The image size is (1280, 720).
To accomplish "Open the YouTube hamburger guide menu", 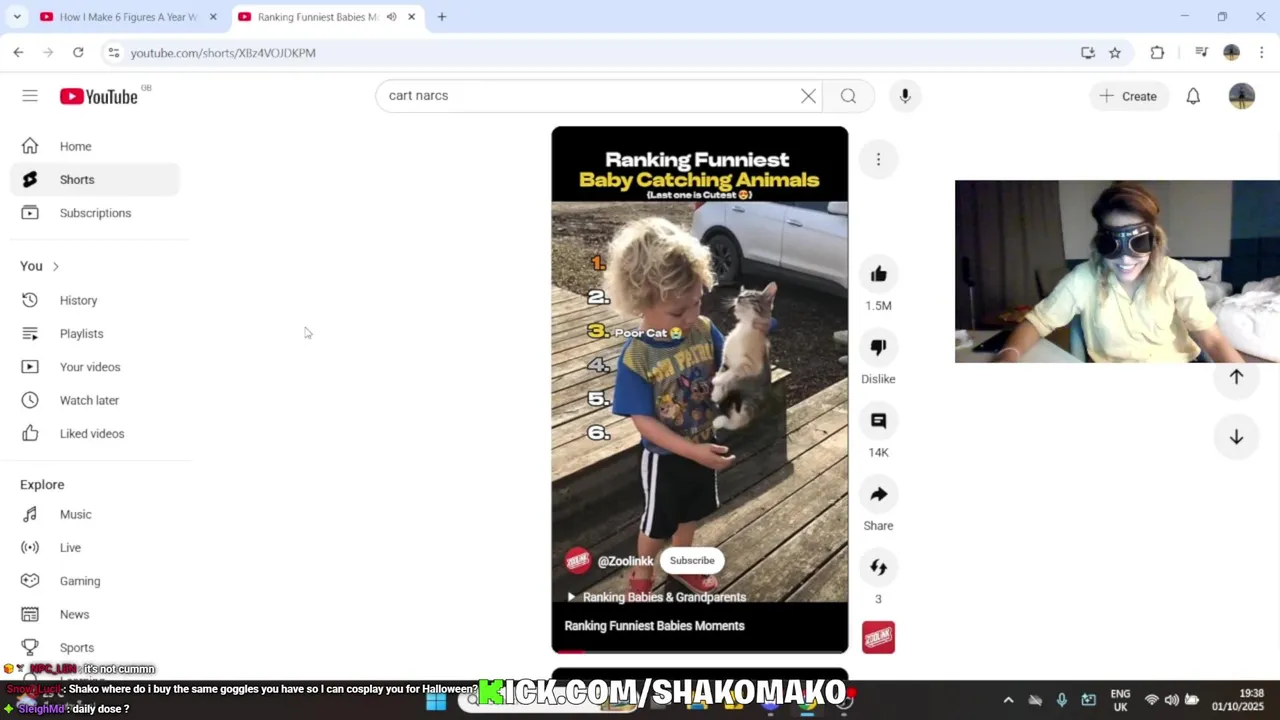I will click(x=30, y=96).
